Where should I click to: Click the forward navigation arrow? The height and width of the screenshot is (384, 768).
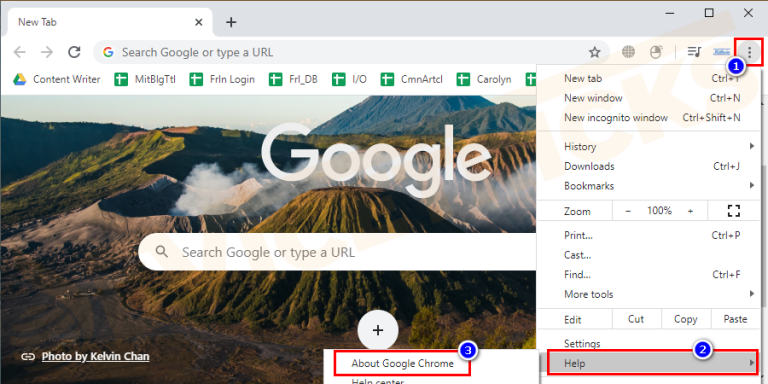[x=47, y=52]
